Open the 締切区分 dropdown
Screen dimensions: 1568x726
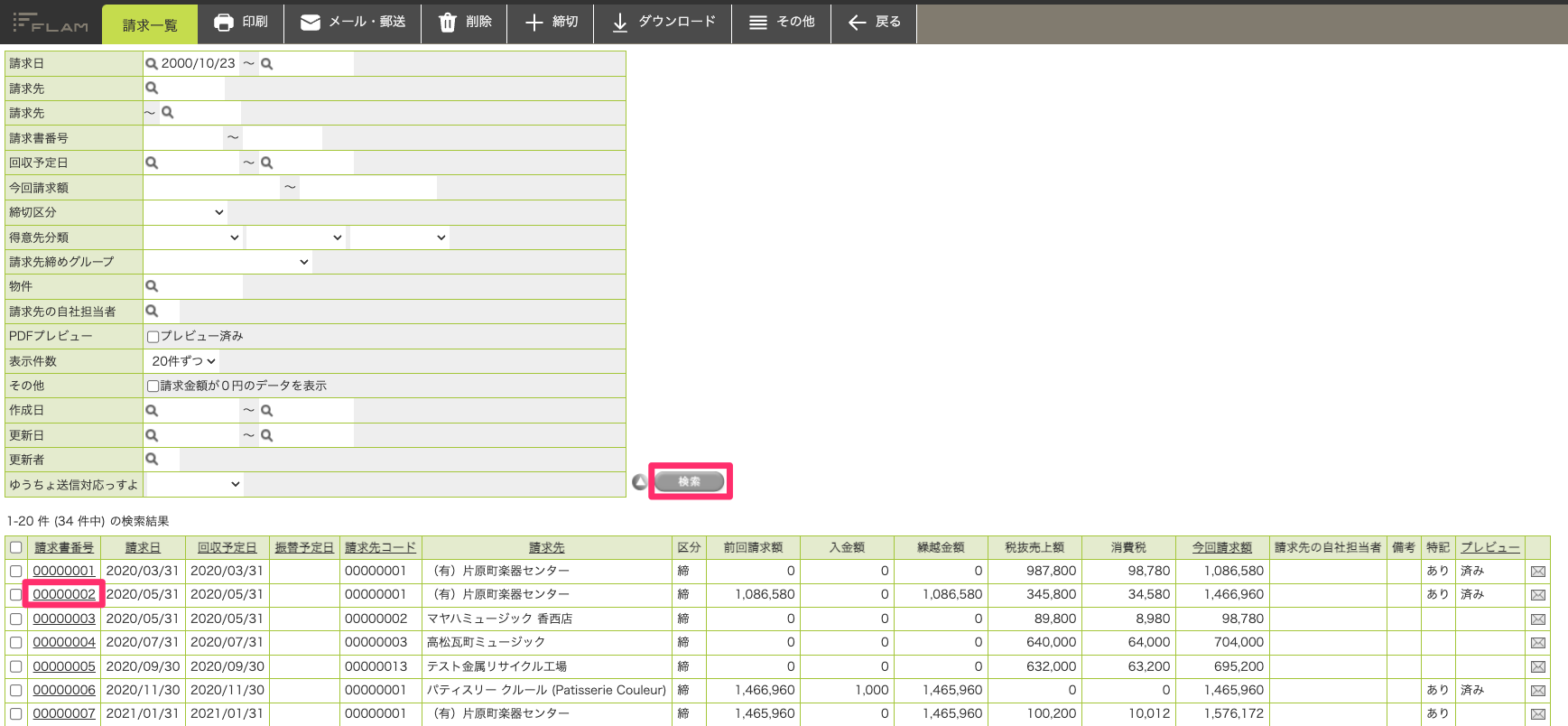pyautogui.click(x=186, y=212)
